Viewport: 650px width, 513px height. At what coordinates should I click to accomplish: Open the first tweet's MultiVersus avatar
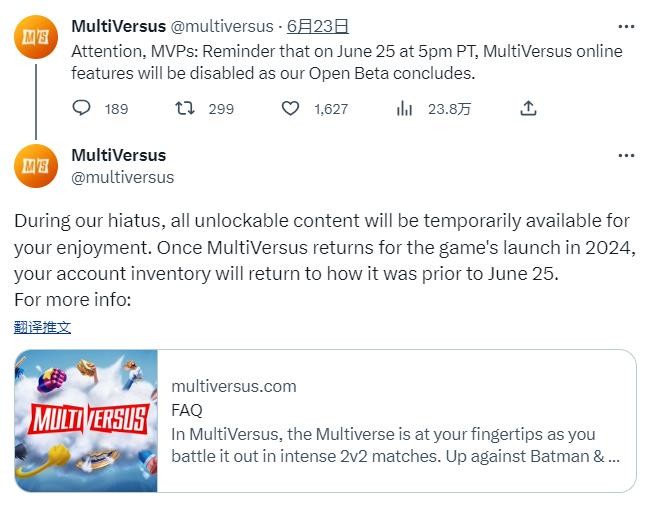click(x=35, y=37)
